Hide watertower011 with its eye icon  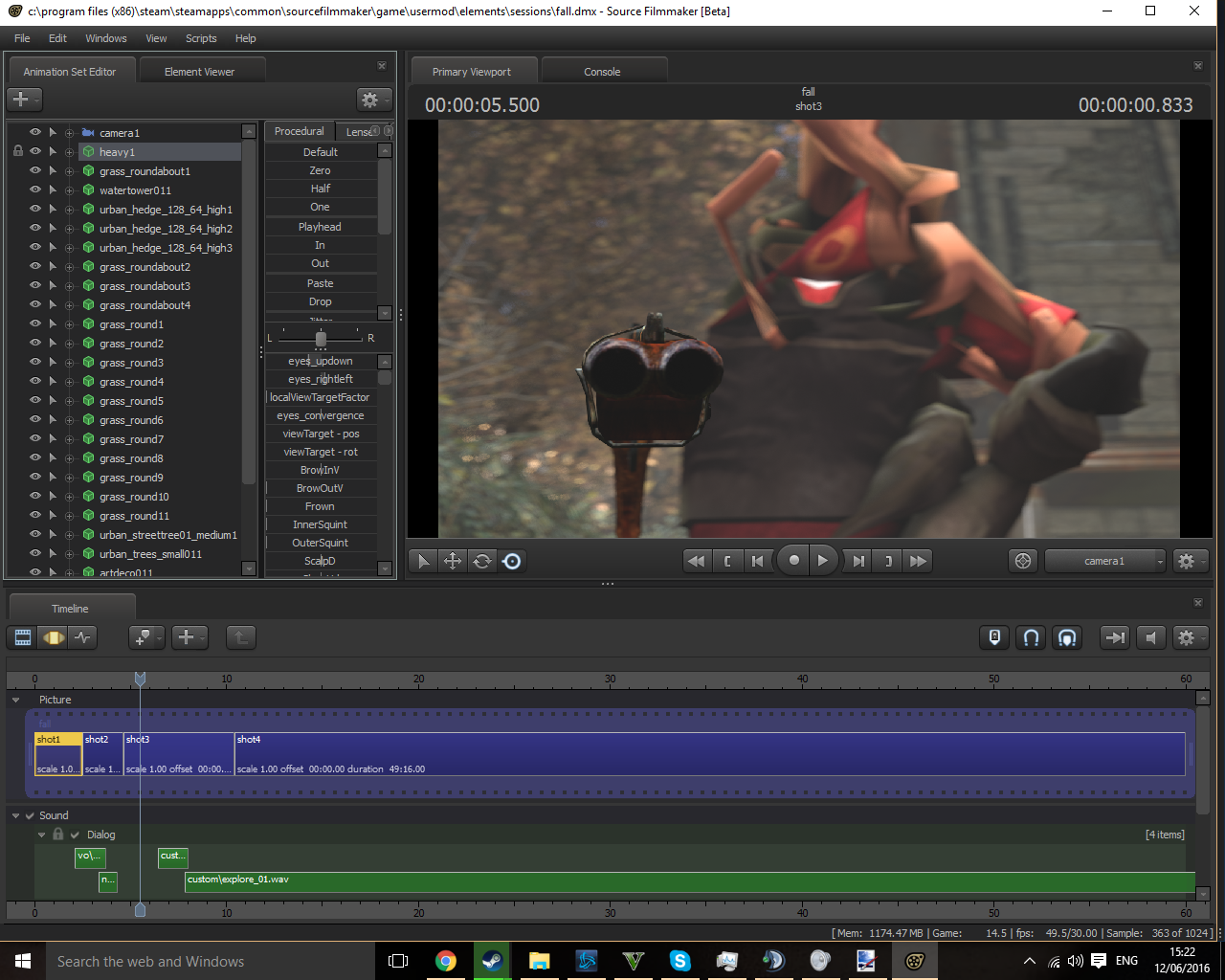click(x=35, y=190)
